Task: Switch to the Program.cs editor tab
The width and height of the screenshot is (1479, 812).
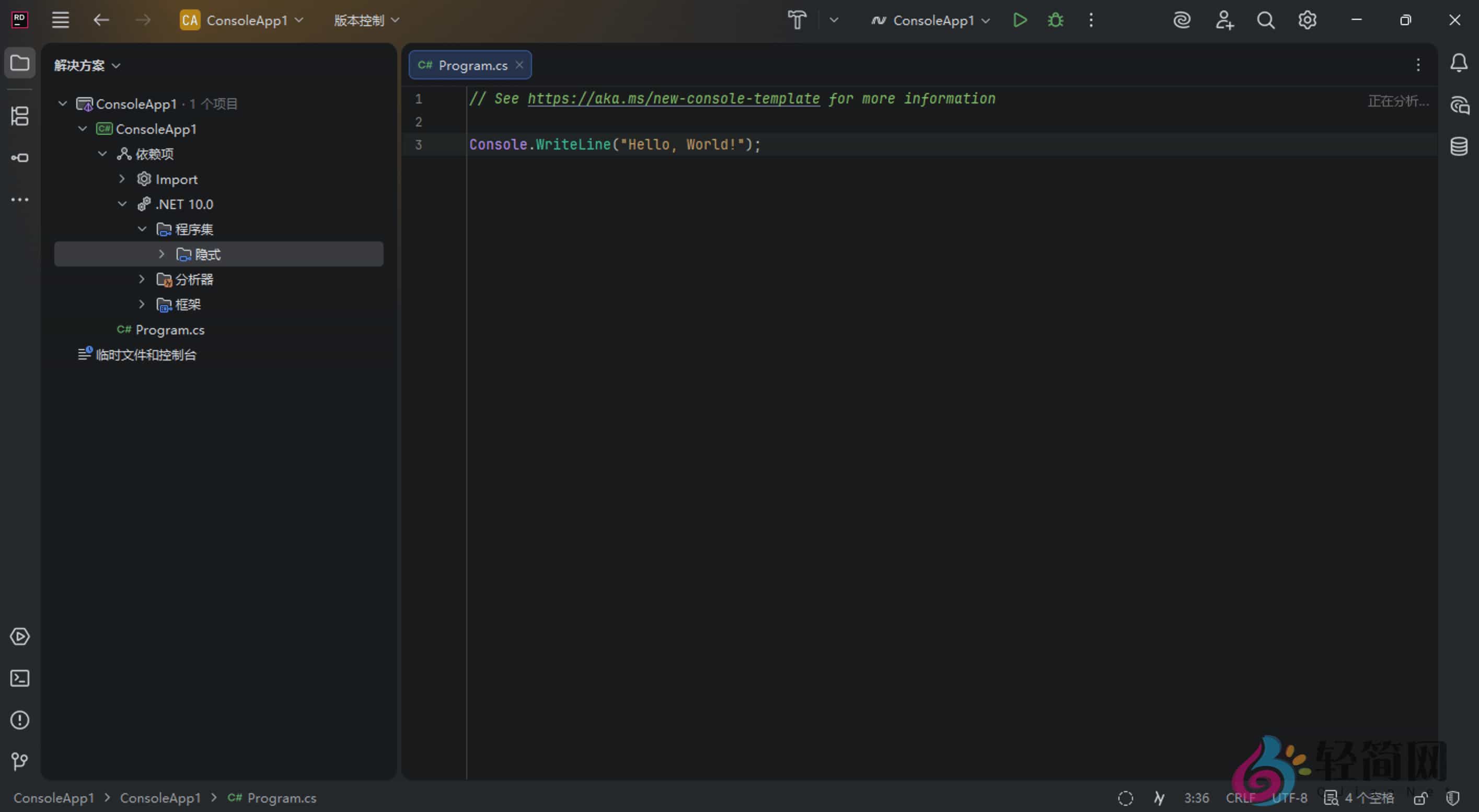Action: point(470,65)
